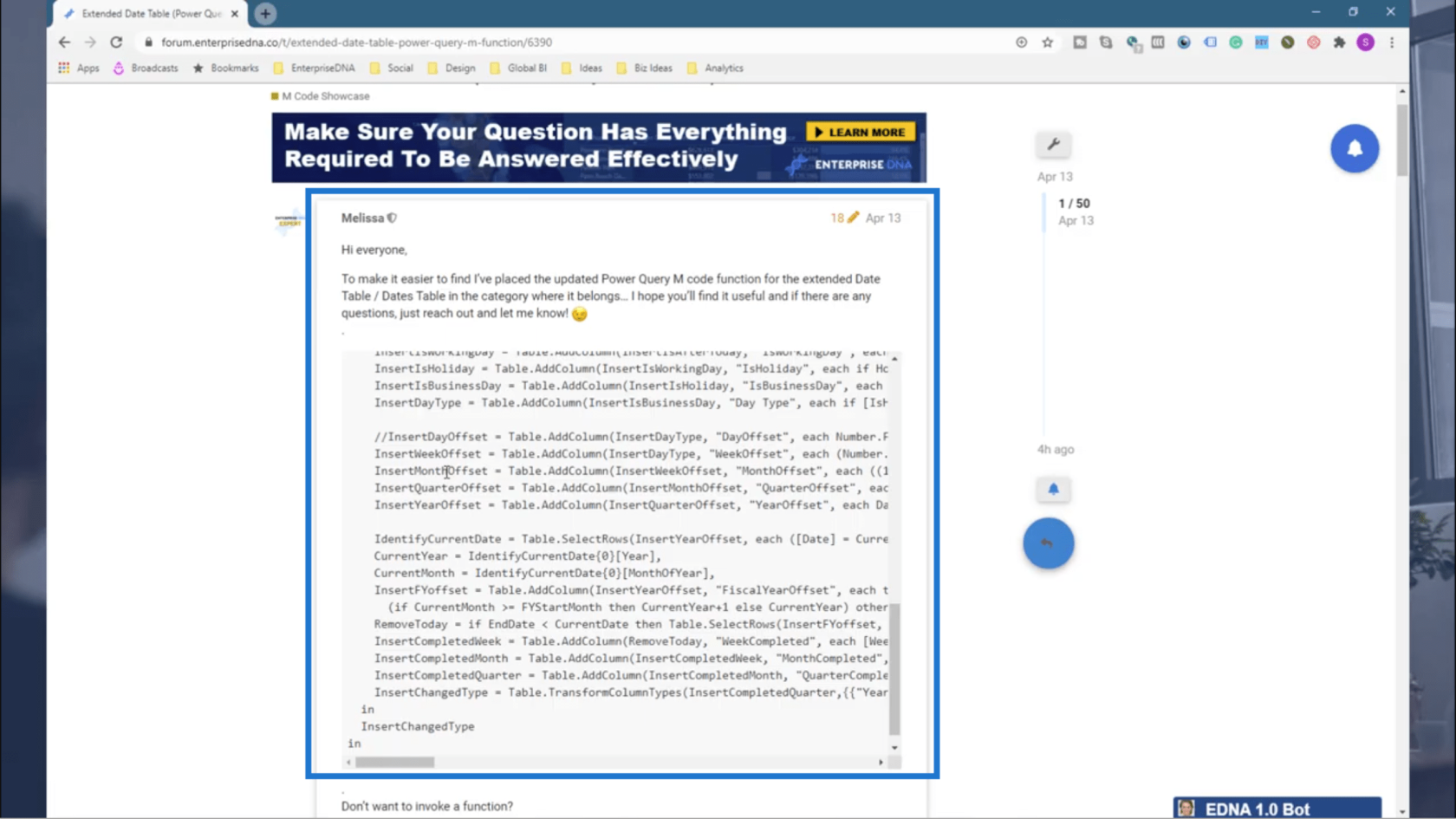Screen dimensions: 1456x819
Task: Click the code block scroll up arrow
Action: point(894,358)
